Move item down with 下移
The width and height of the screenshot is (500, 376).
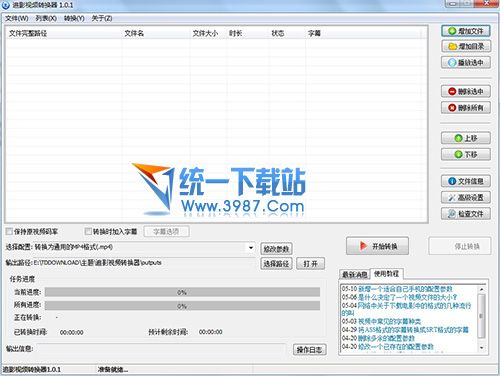click(x=466, y=154)
